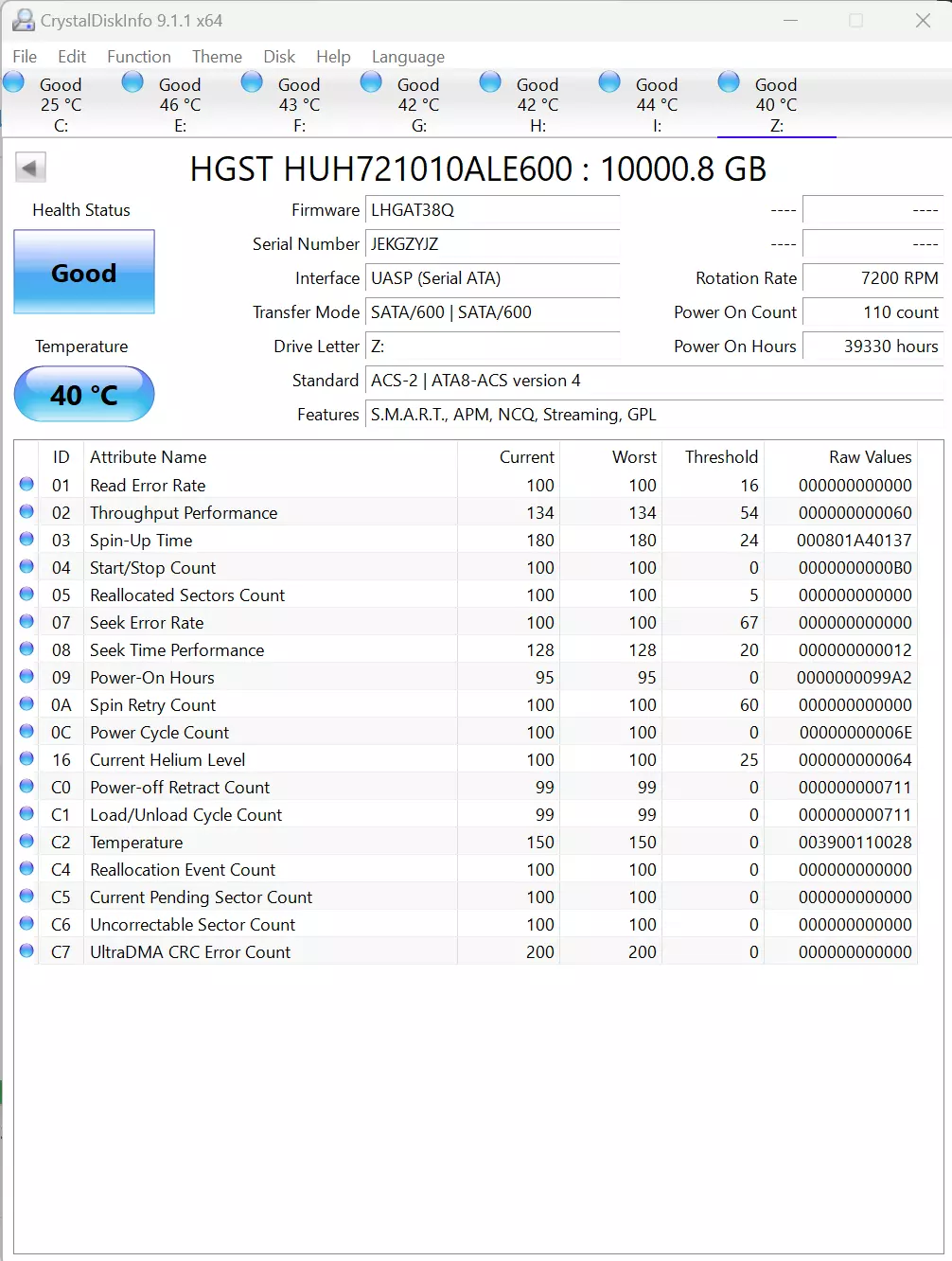Click the Raw Values column header
Screen dimensions: 952x1261
(x=870, y=457)
